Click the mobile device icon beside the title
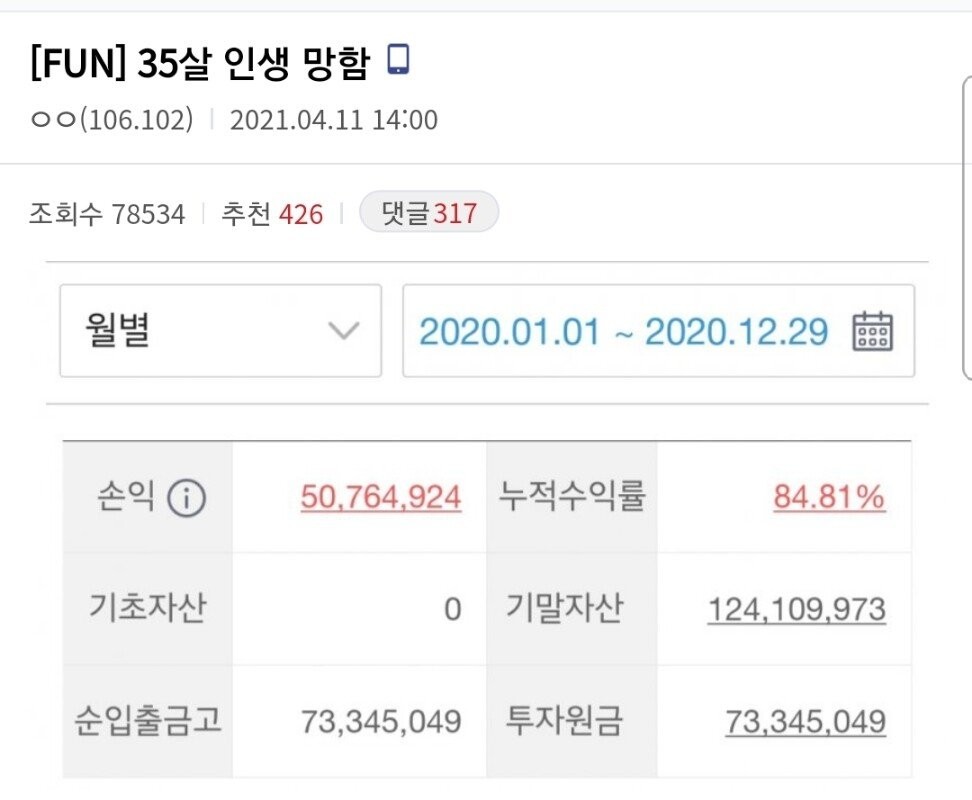The width and height of the screenshot is (972, 800). coord(398,61)
